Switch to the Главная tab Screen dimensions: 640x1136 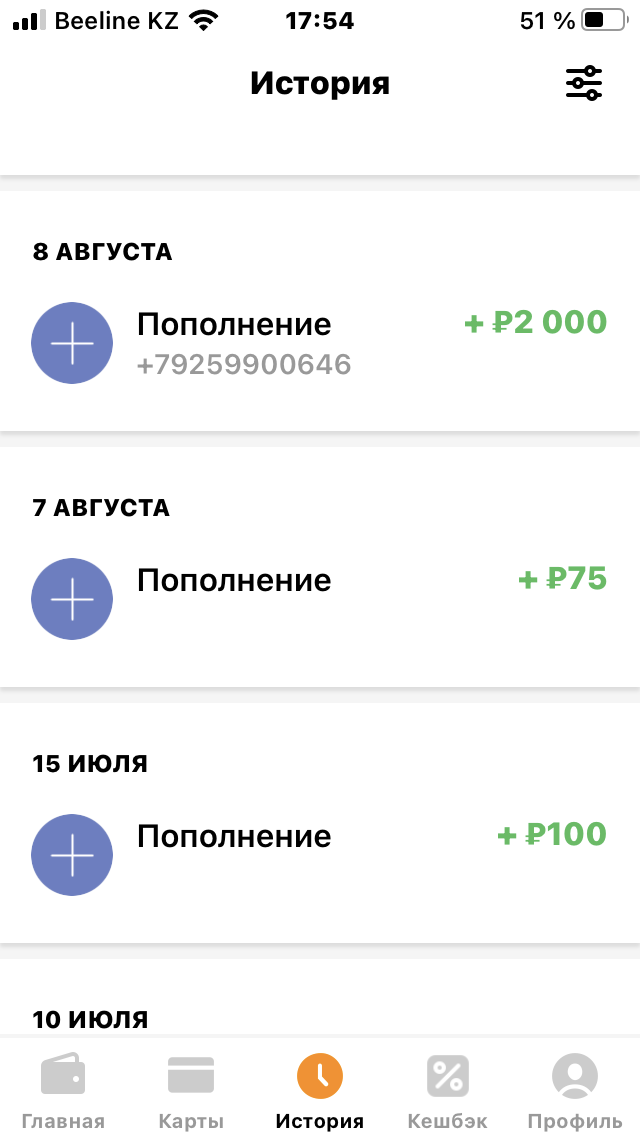(63, 1121)
